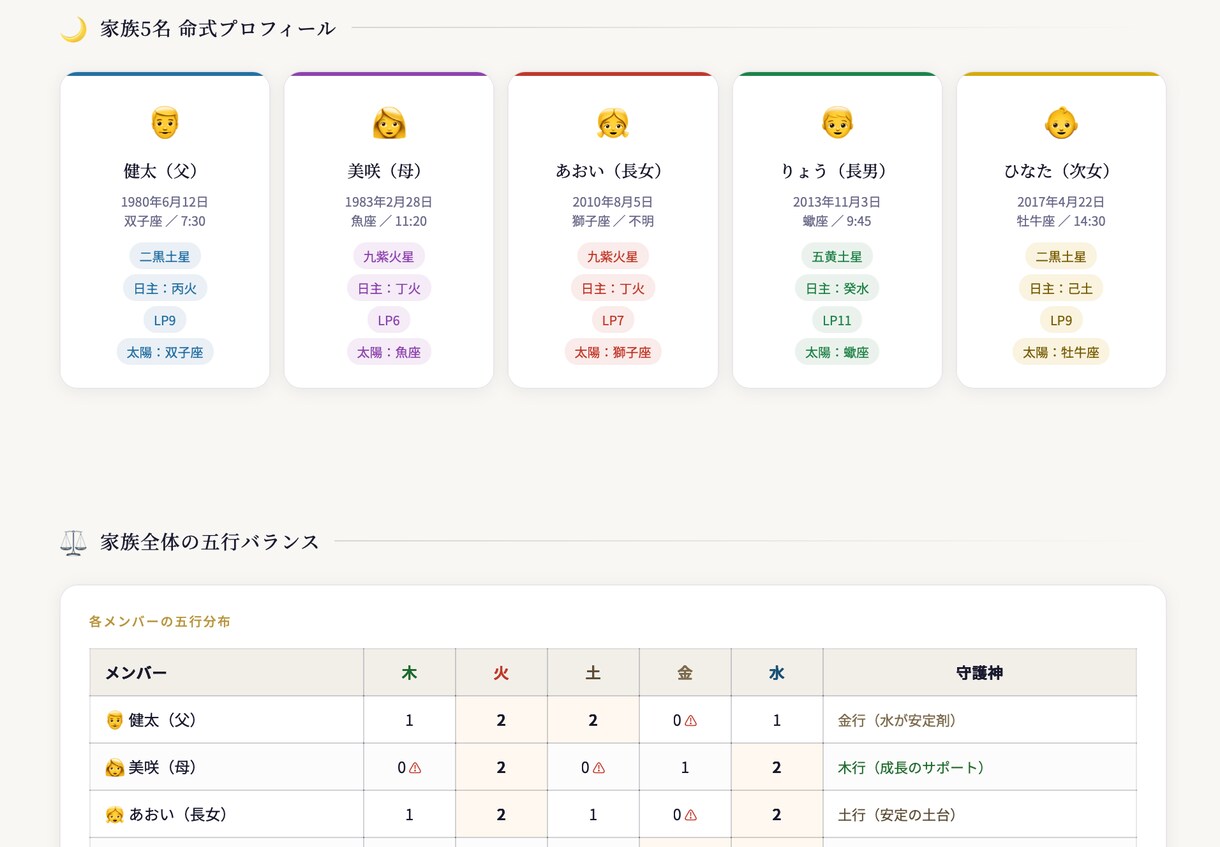Click 家族全体の五行バランス heading

(210, 542)
